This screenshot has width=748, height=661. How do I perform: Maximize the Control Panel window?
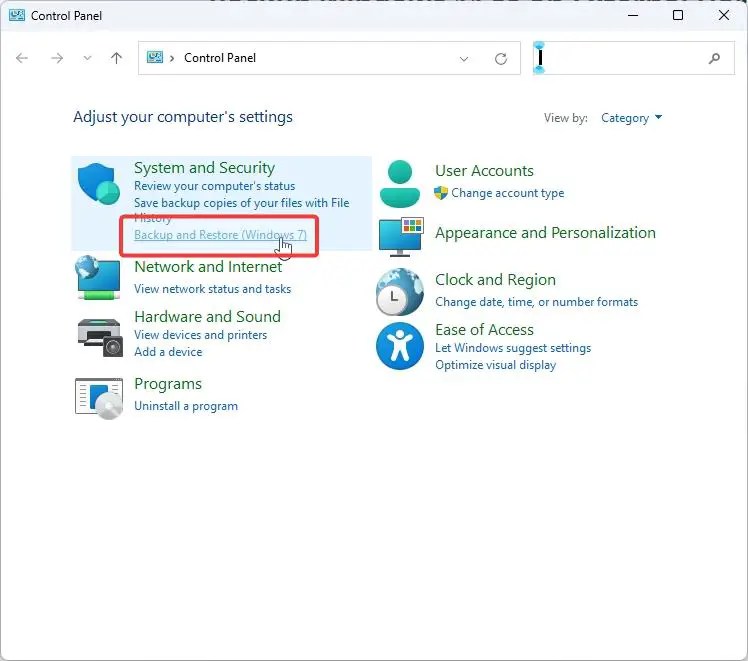tap(678, 15)
